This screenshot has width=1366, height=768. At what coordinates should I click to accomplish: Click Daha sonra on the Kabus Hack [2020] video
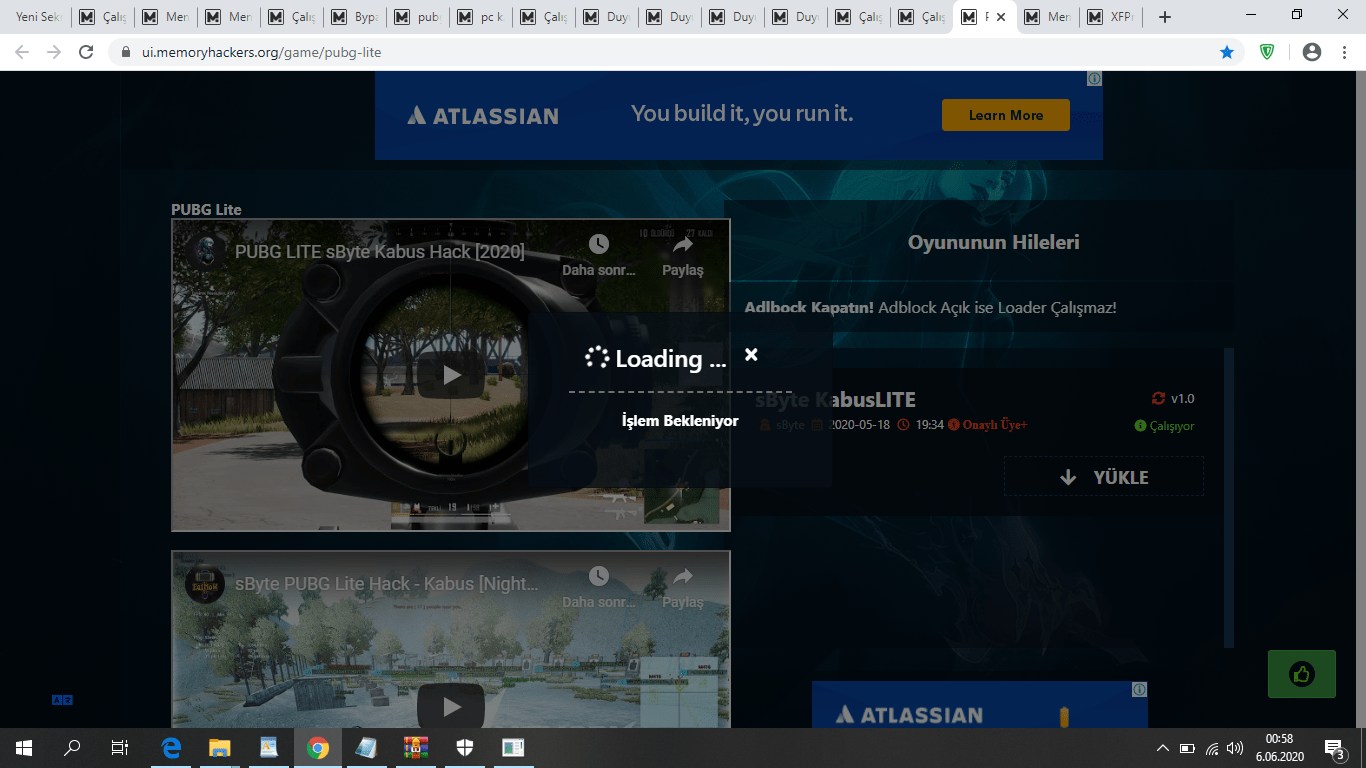[598, 256]
